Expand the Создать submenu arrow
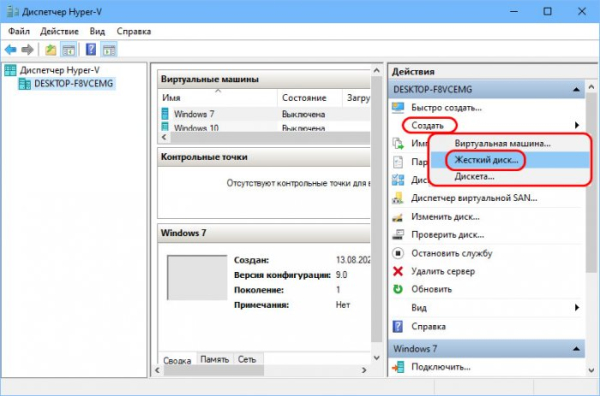600x396 pixels. (x=577, y=125)
